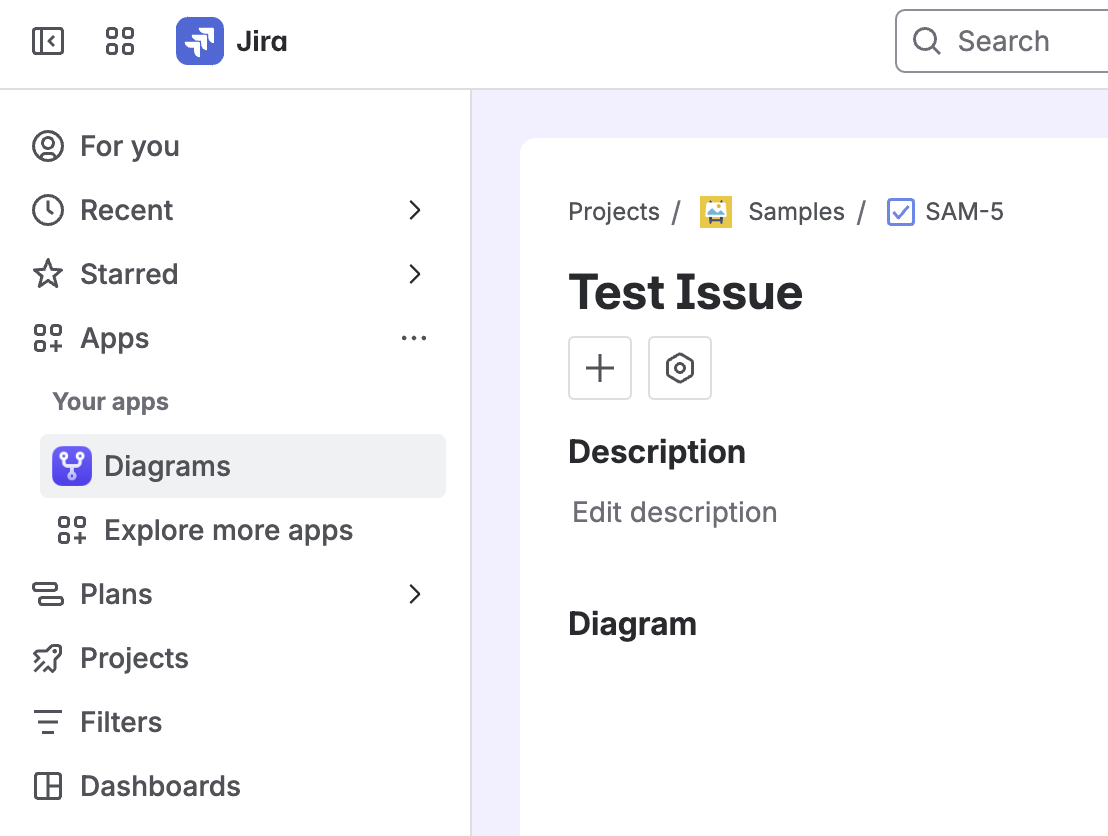The height and width of the screenshot is (836, 1108).
Task: Click the SAM-5 breadcrumb link
Action: pyautogui.click(x=964, y=212)
